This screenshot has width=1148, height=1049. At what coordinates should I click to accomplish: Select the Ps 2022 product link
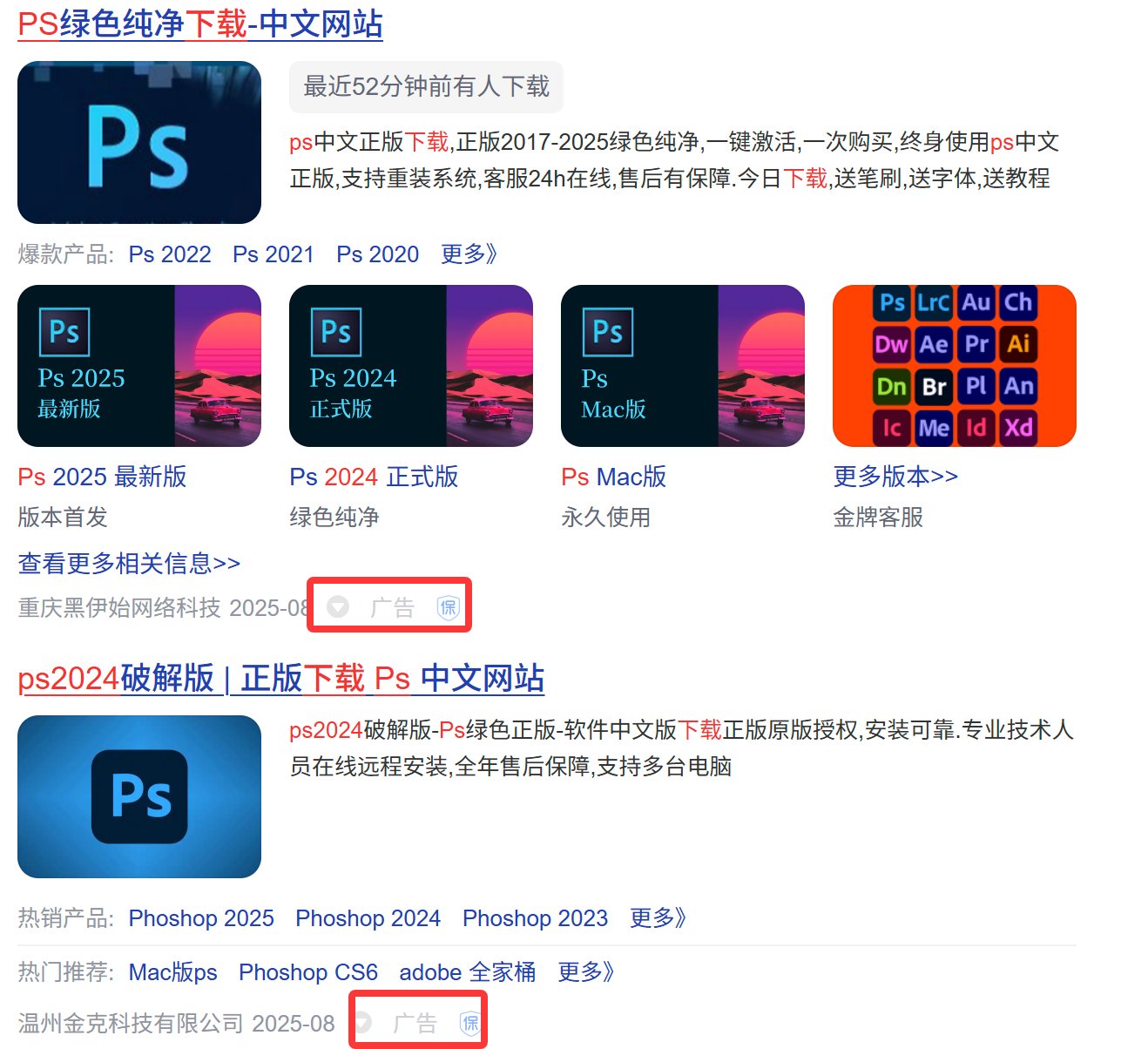[170, 254]
